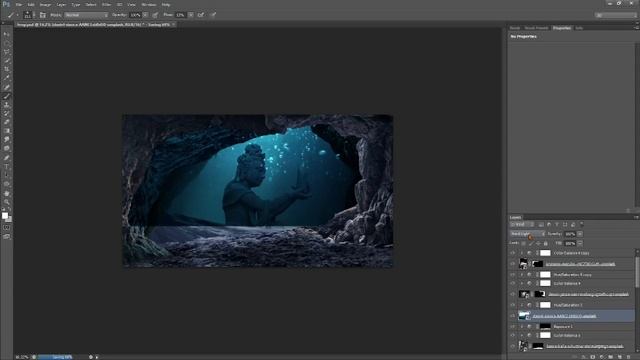Change the screen mode icon
Viewport: 640px width, 360px height.
coord(7,237)
